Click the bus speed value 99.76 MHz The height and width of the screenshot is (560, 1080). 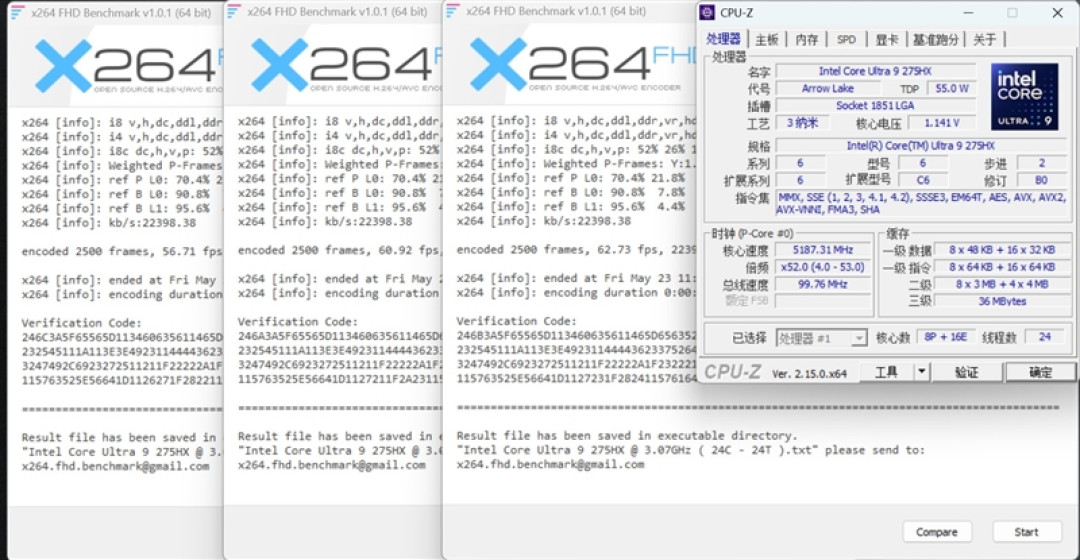coord(822,284)
